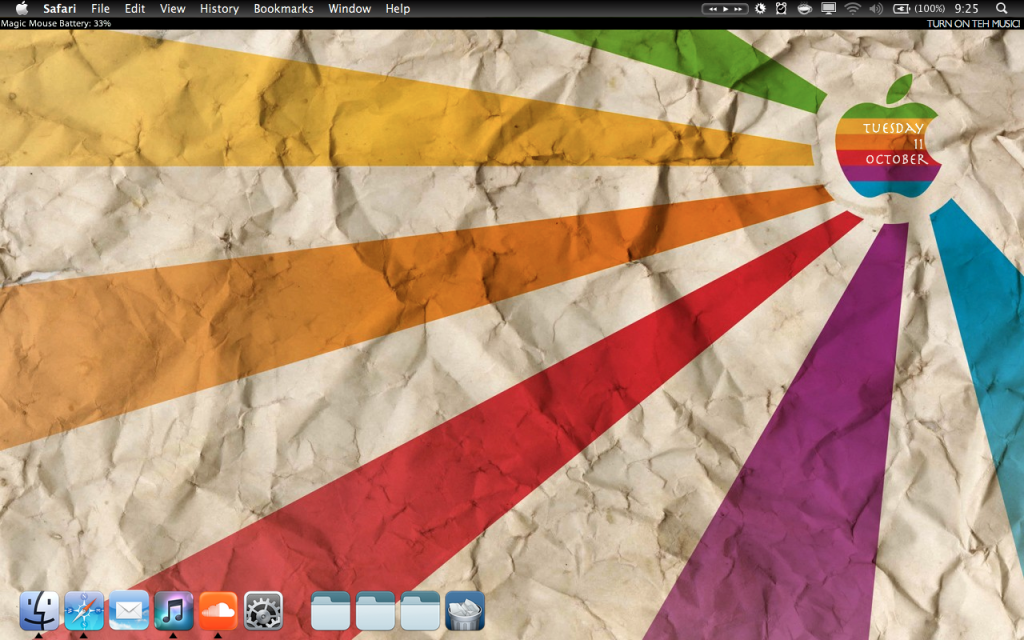Click the Spotlight magnifying glass
The image size is (1024, 640).
[x=1001, y=8]
